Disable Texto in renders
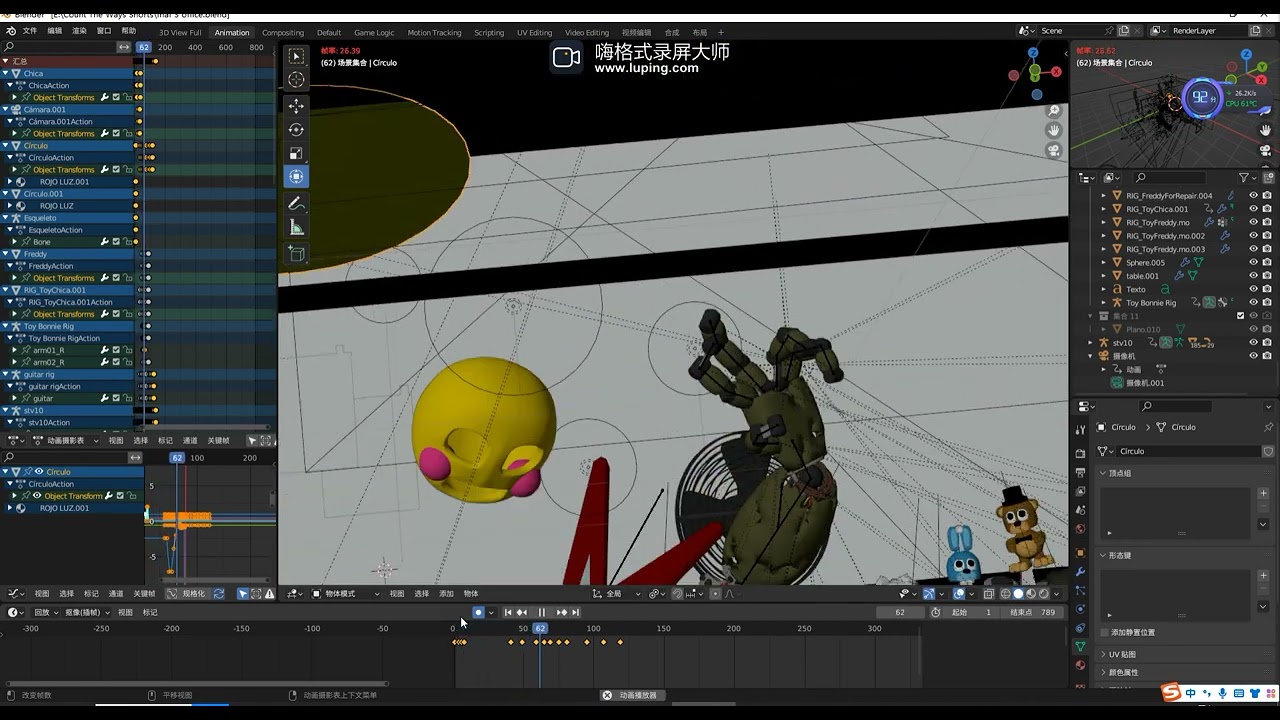Screen dimensions: 1280x720 click(x=1267, y=289)
